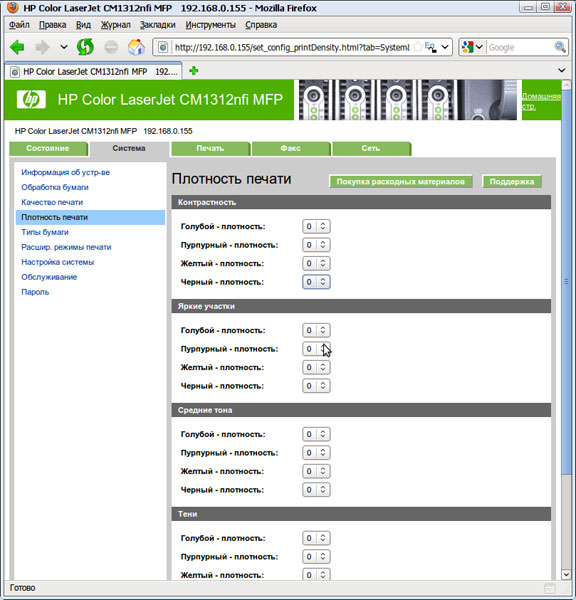Open Обработка бумаги in the sidebar
This screenshot has height=600, width=576.
55,188
